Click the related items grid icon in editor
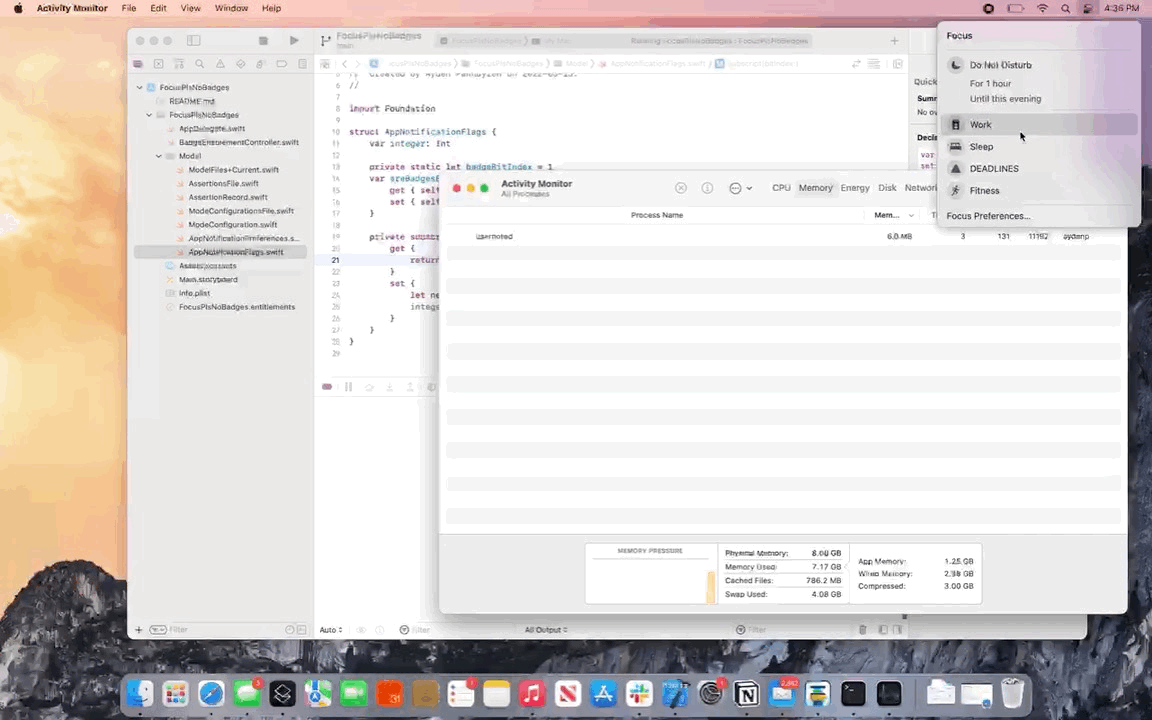The height and width of the screenshot is (720, 1152). click(325, 64)
